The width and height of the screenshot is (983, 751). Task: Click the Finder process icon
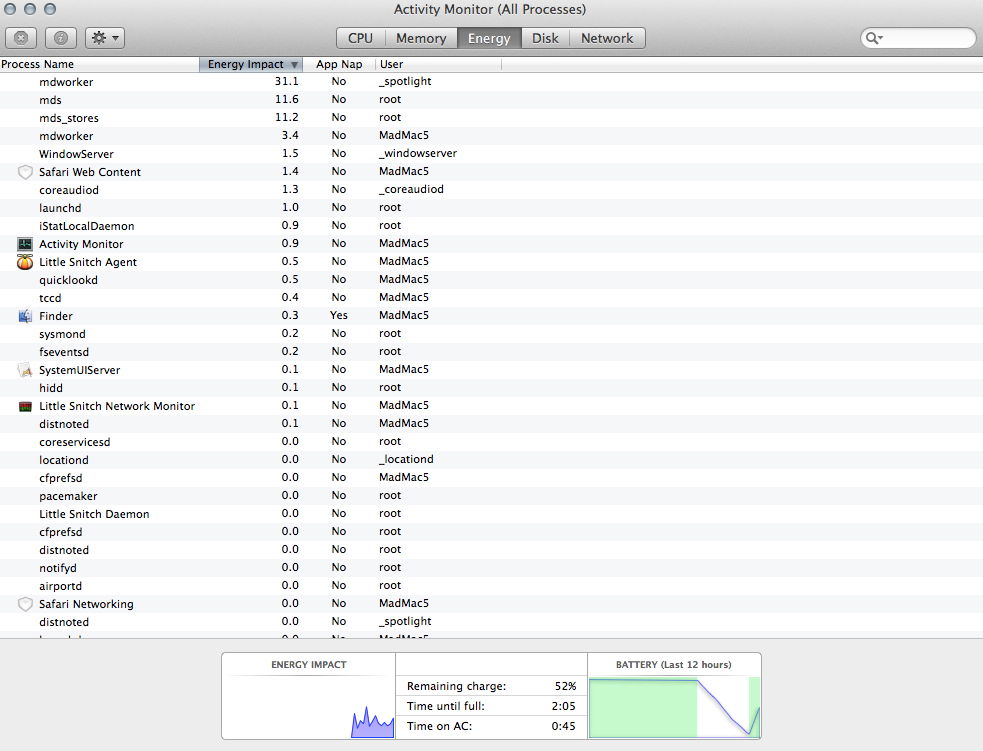coord(25,316)
